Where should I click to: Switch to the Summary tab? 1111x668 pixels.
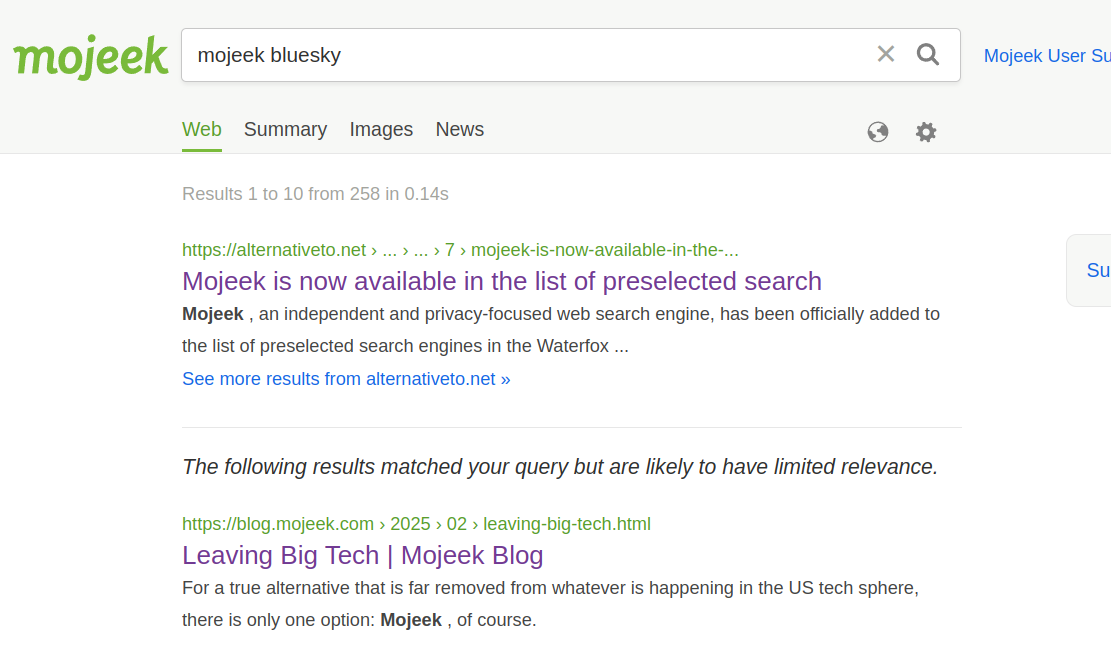(x=286, y=130)
